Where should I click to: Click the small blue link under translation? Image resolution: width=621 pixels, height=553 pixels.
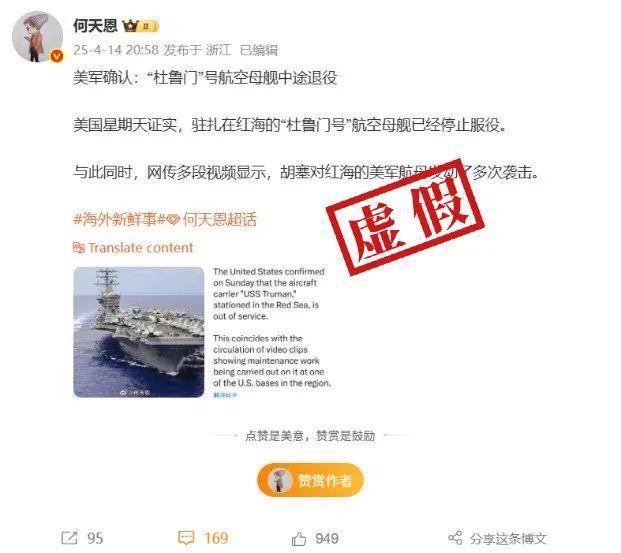tap(225, 395)
